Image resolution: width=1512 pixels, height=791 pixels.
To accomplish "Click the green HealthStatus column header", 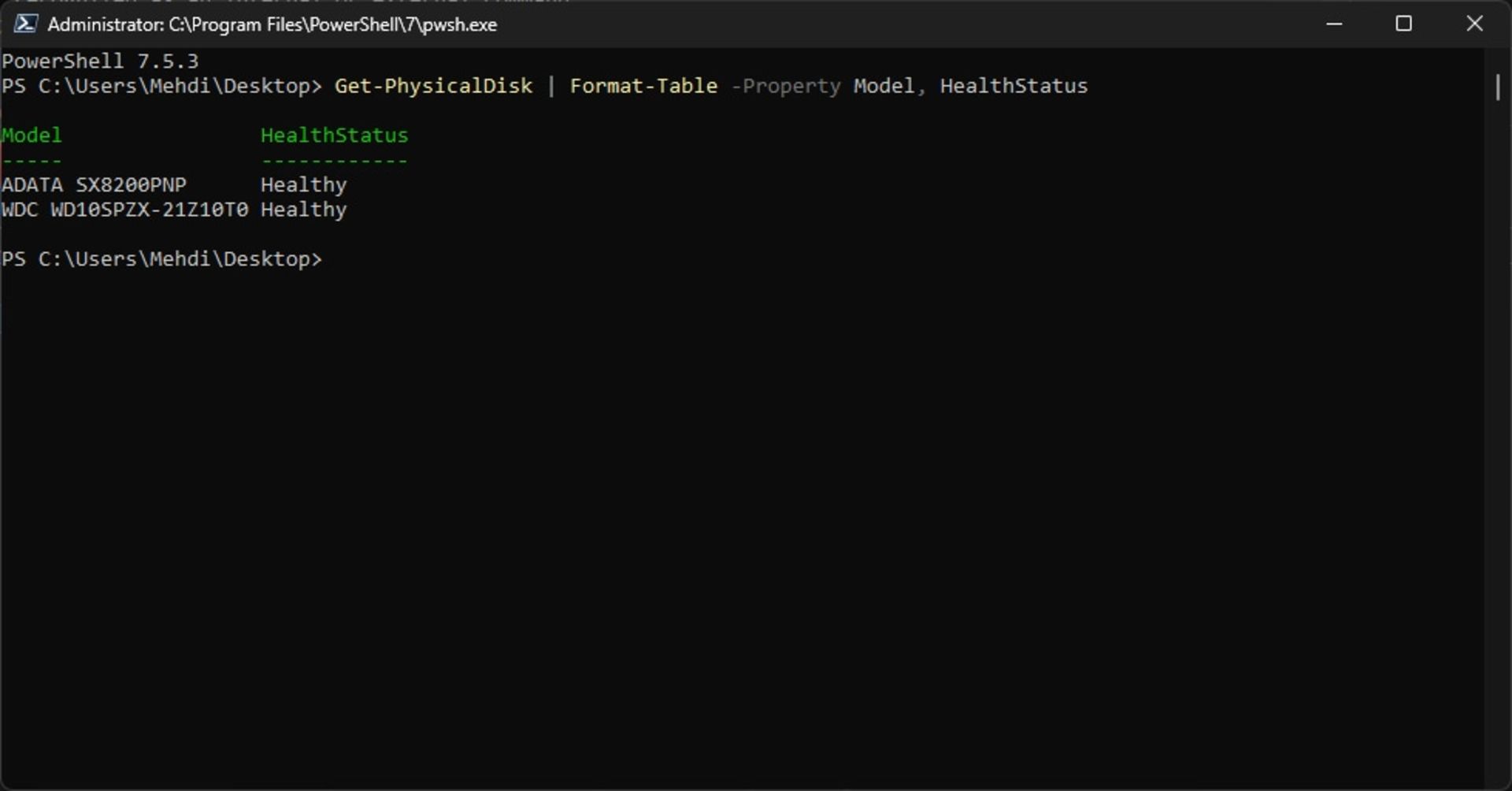I will click(334, 136).
